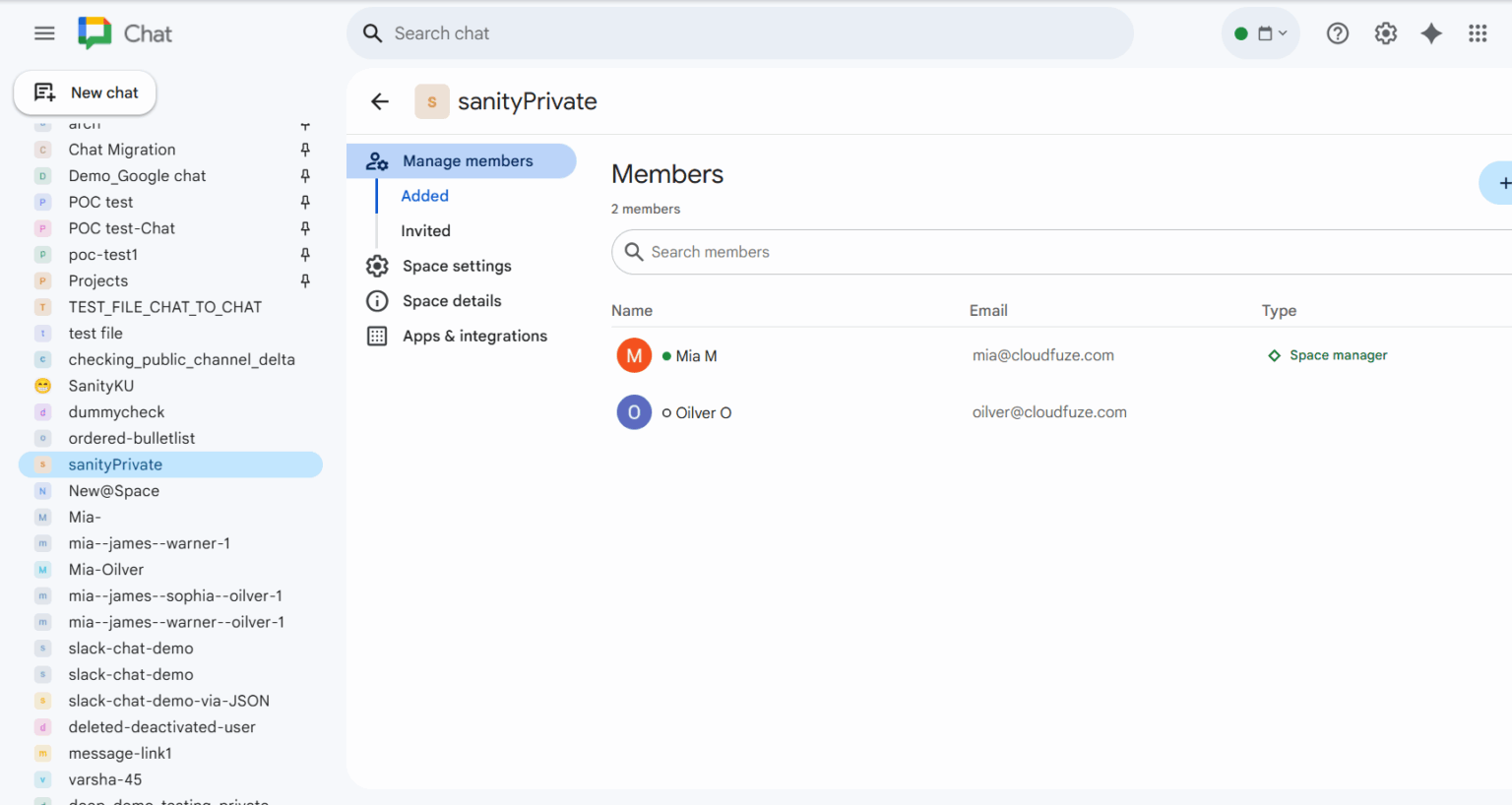
Task: Open the Settings gear
Action: [1385, 32]
